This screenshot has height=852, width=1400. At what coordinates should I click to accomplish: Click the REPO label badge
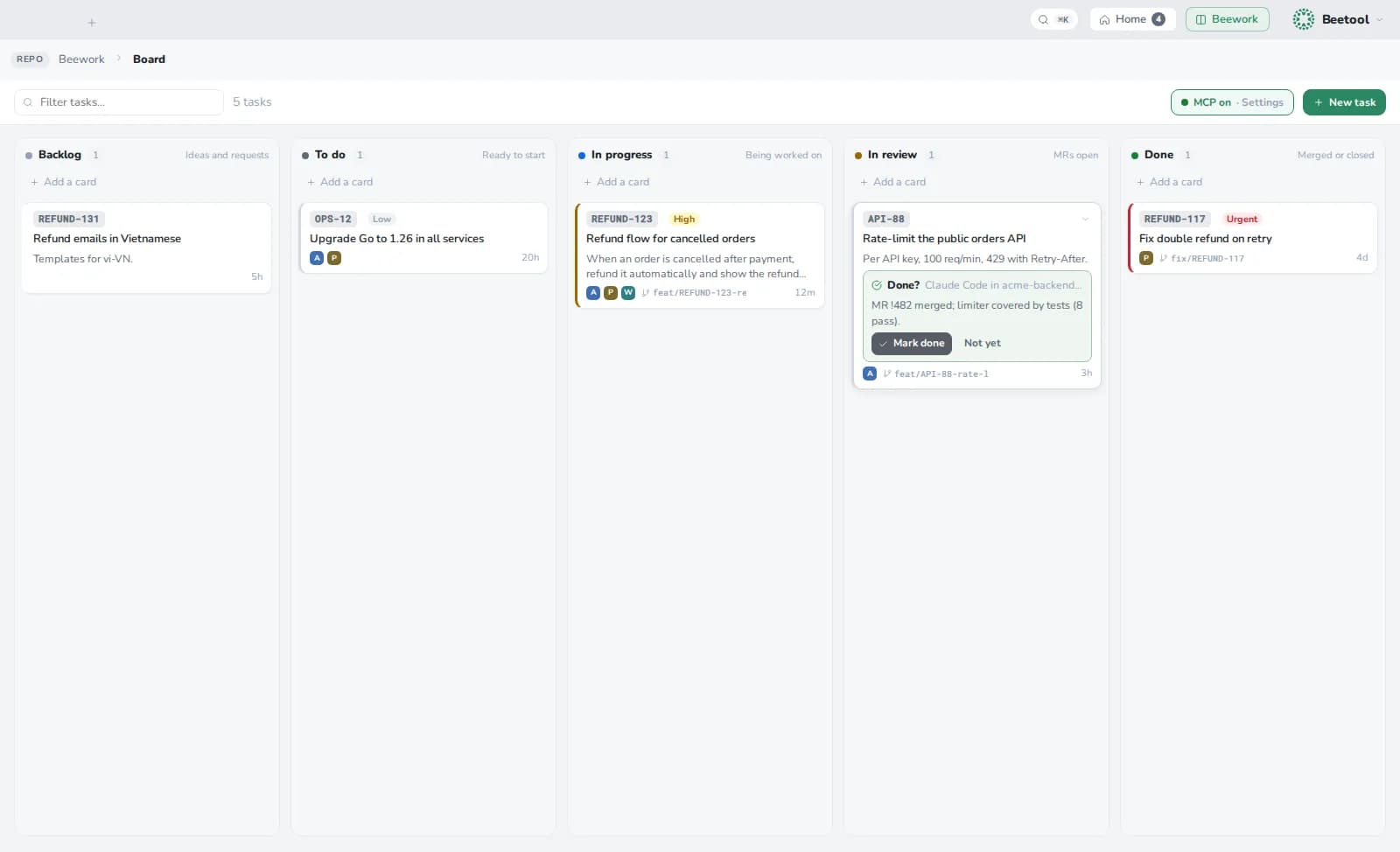tap(30, 59)
